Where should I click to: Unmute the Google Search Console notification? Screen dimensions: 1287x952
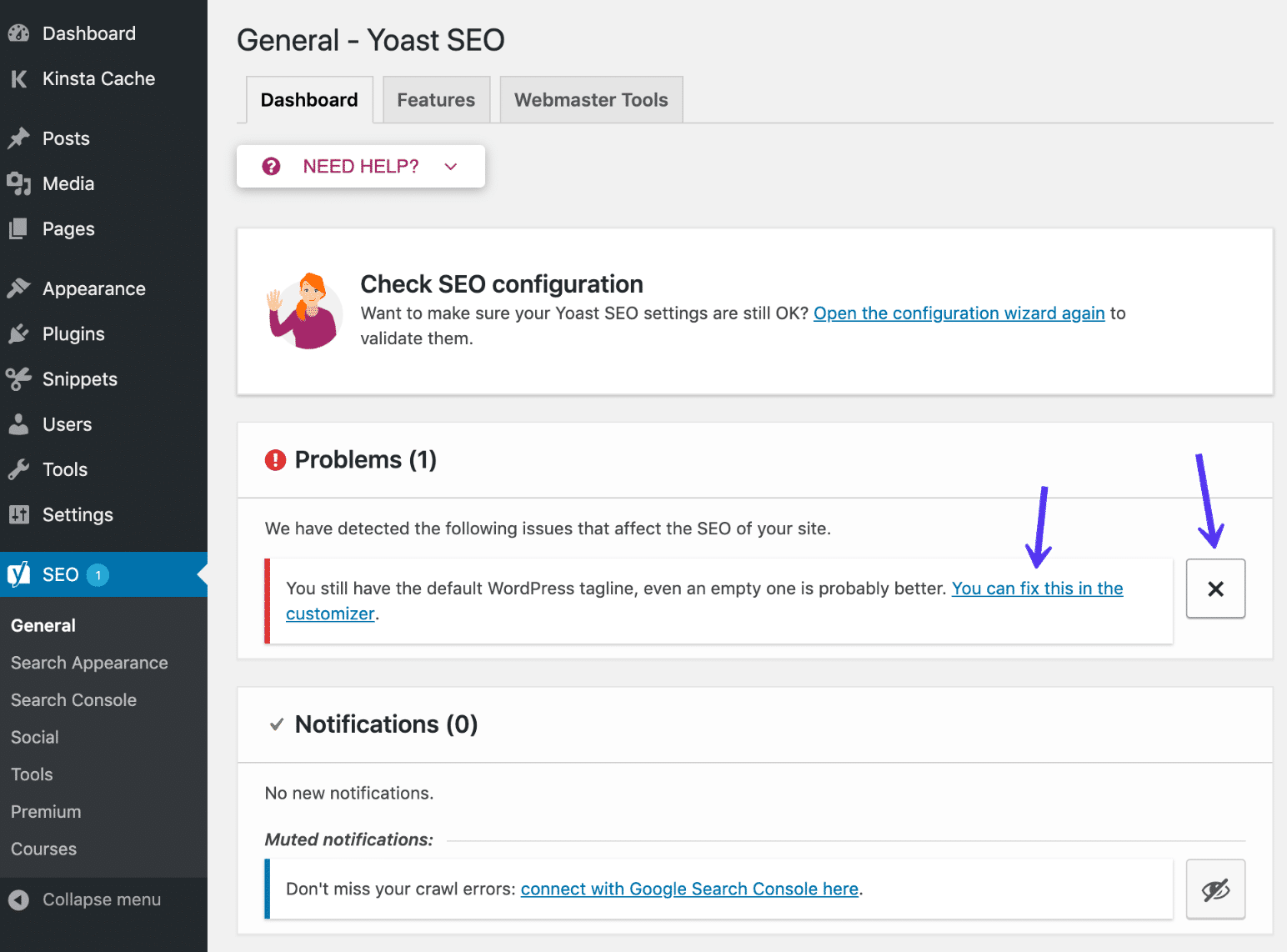pyautogui.click(x=1215, y=889)
